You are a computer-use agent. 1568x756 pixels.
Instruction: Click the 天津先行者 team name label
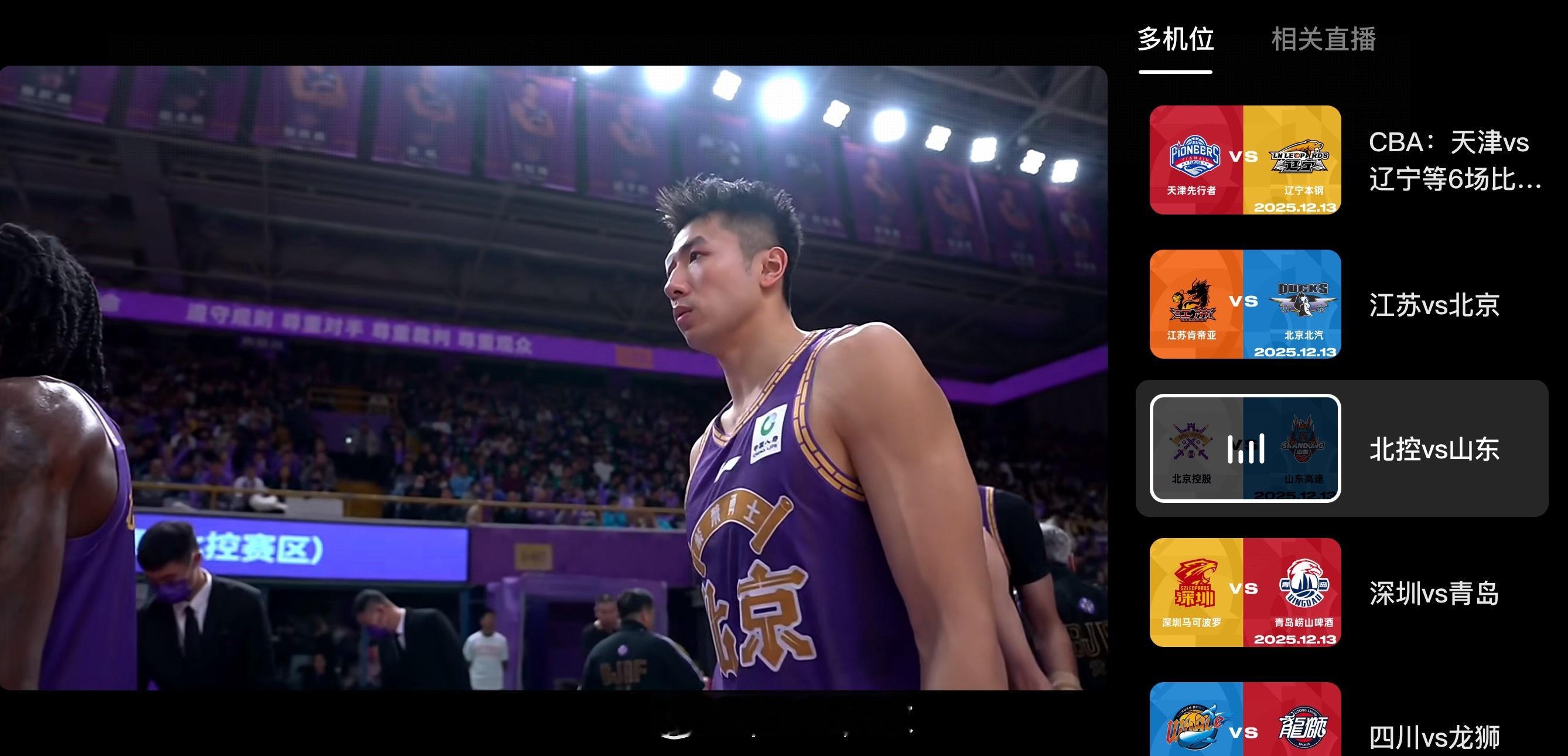pyautogui.click(x=1191, y=190)
